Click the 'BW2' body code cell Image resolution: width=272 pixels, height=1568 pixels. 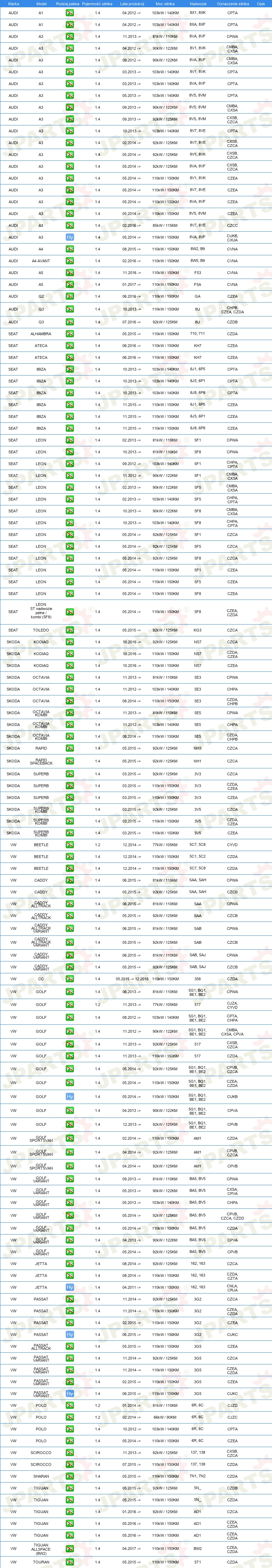[198, 1549]
